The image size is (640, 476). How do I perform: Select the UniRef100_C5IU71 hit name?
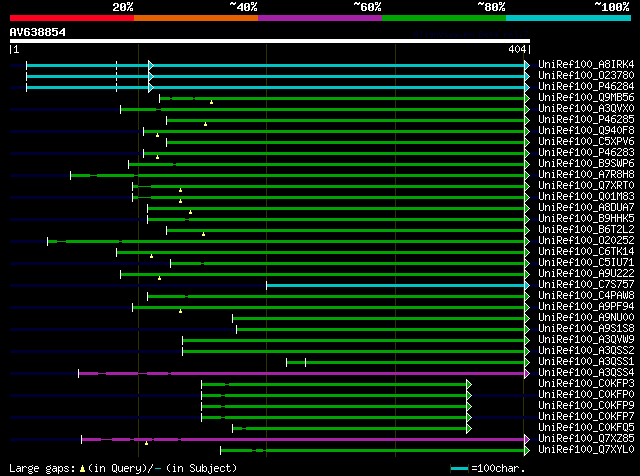click(586, 263)
